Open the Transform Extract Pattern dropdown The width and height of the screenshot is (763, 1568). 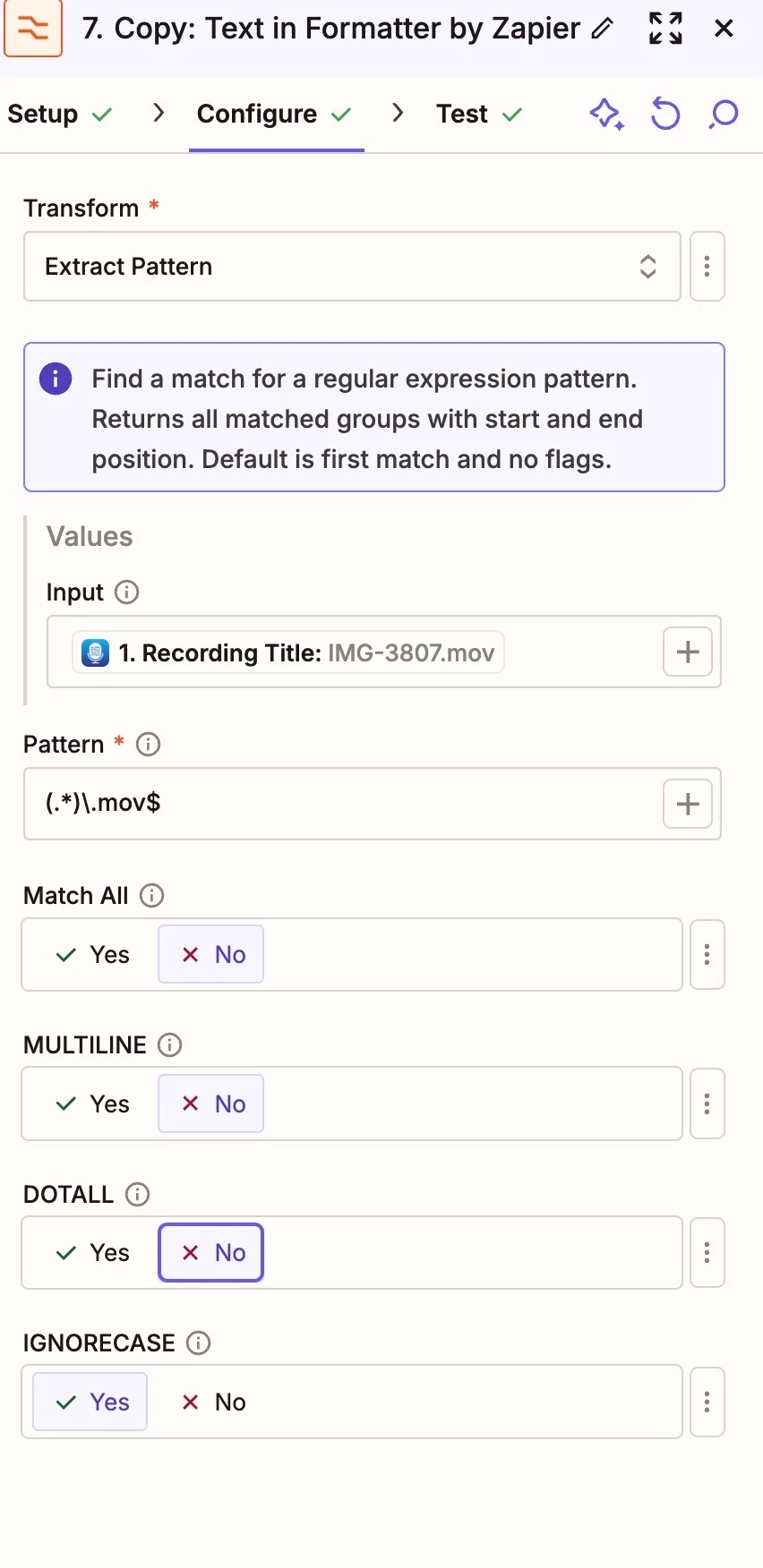352,267
